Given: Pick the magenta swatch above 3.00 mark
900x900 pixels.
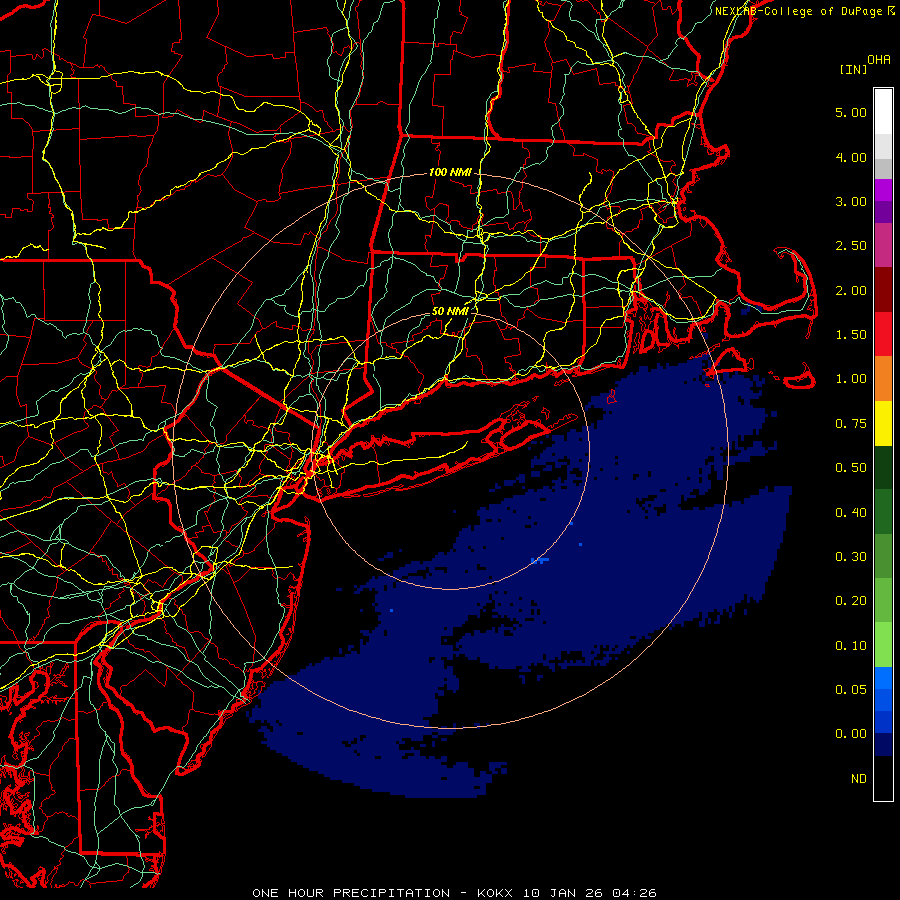Looking at the screenshot, I should click(x=883, y=190).
